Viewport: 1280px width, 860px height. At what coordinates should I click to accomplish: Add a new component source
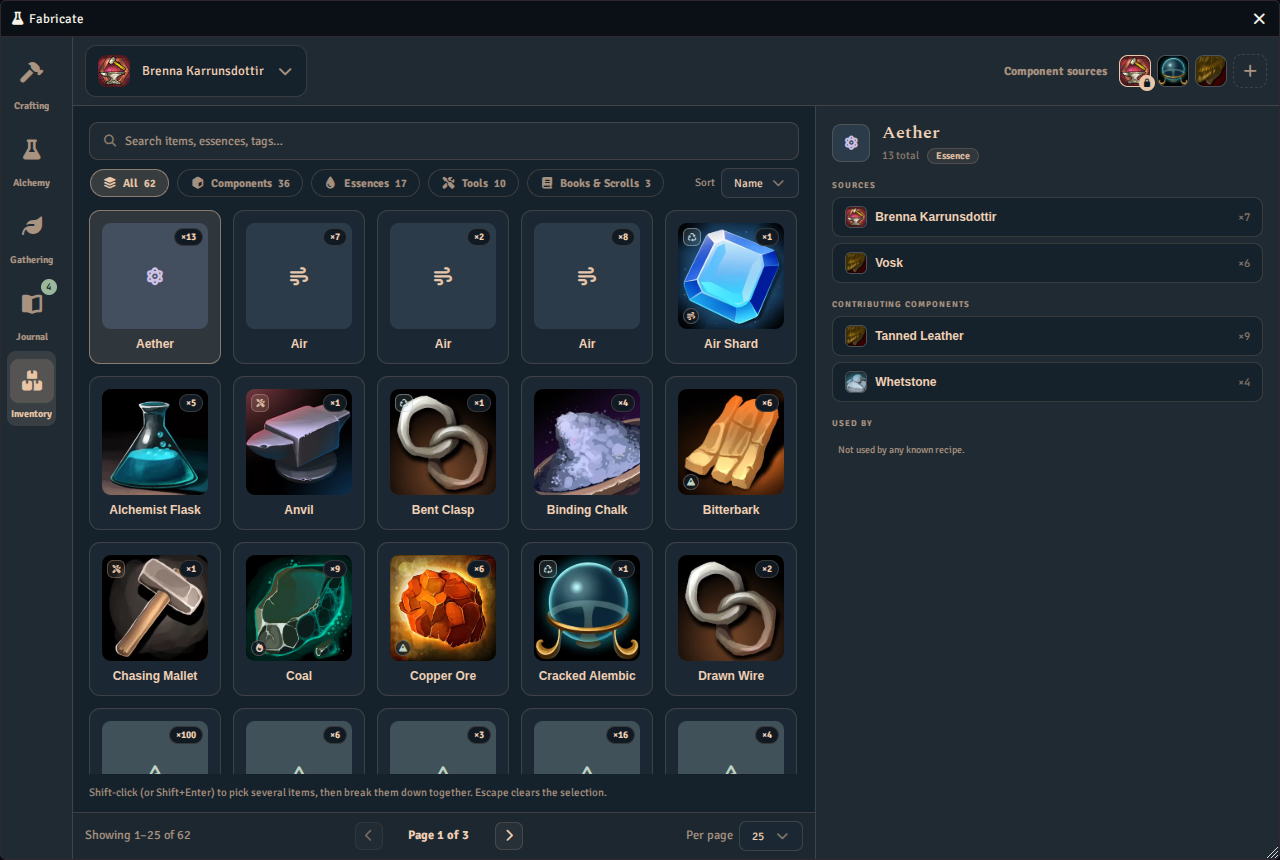pos(1249,71)
